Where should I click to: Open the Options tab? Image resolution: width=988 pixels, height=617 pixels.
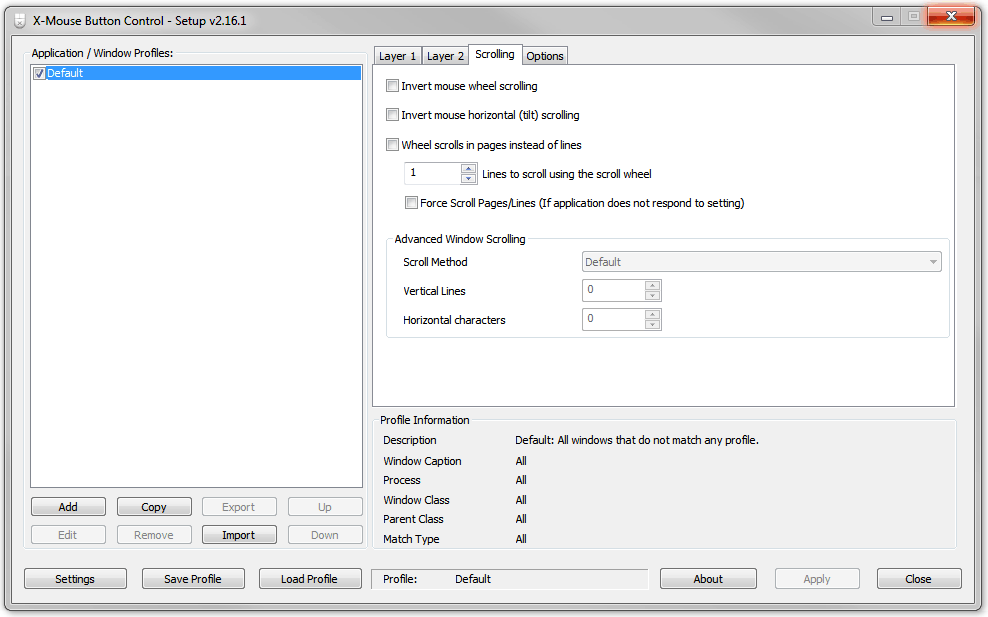(545, 56)
